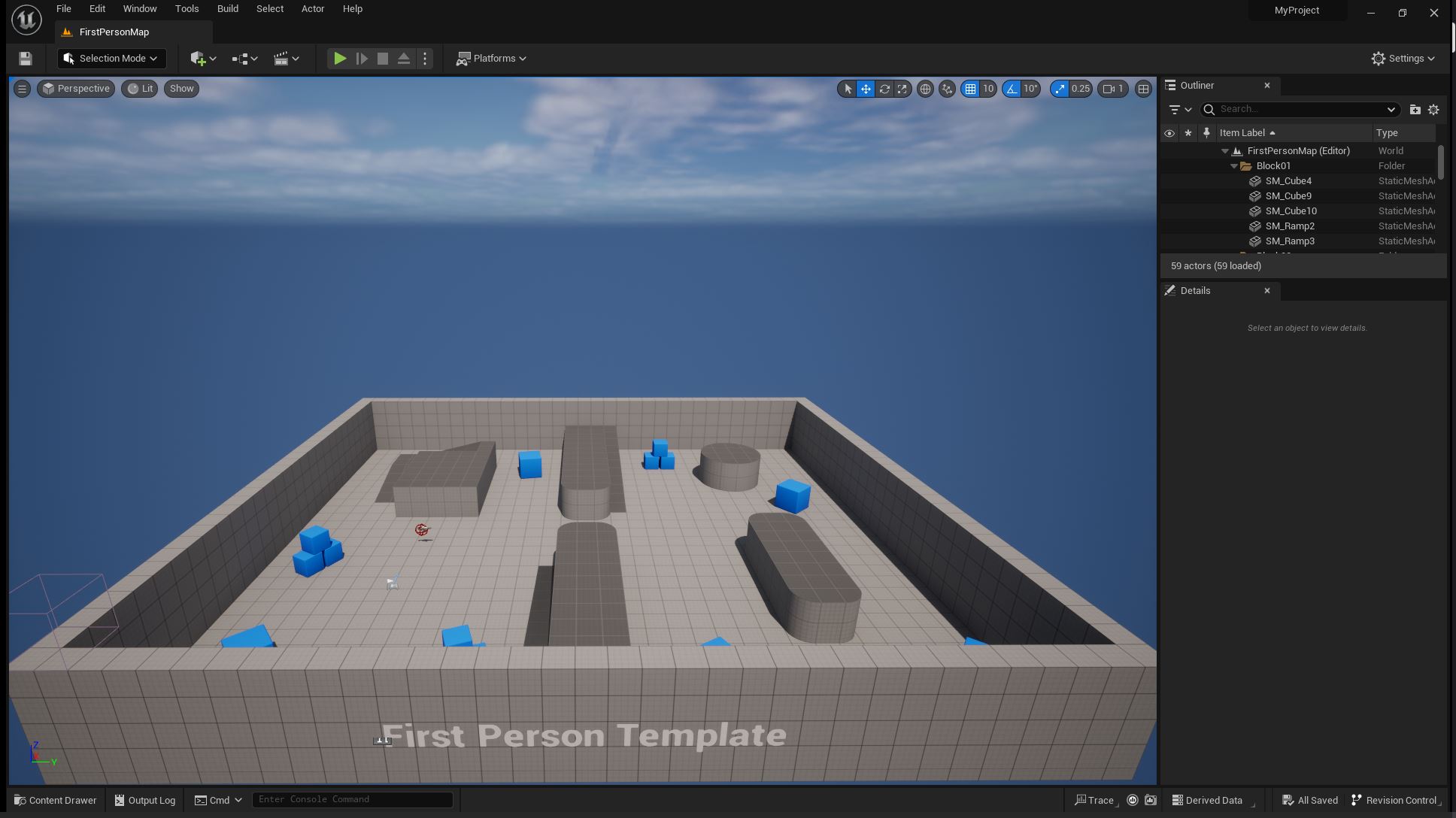The image size is (1456, 818).
Task: Collapse the Block01 folder in Outliner
Action: (1234, 165)
